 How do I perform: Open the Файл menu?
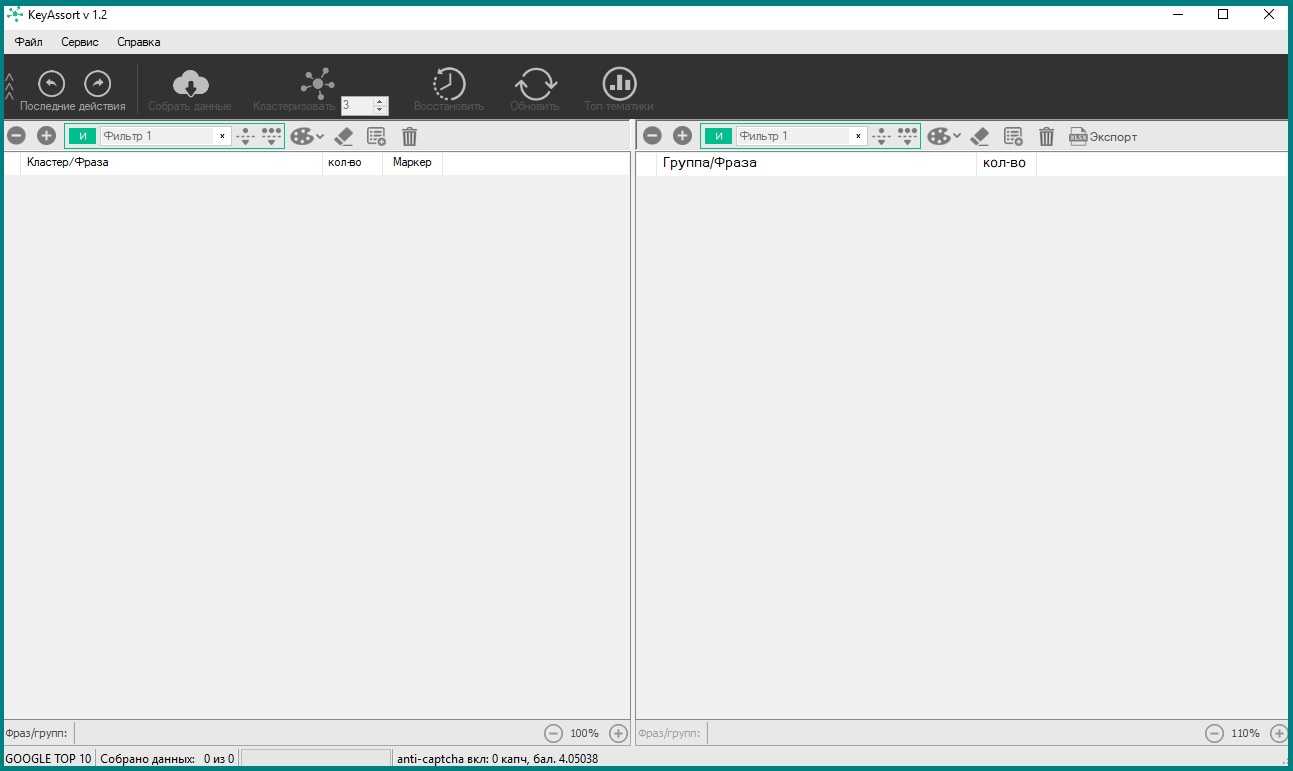point(29,42)
